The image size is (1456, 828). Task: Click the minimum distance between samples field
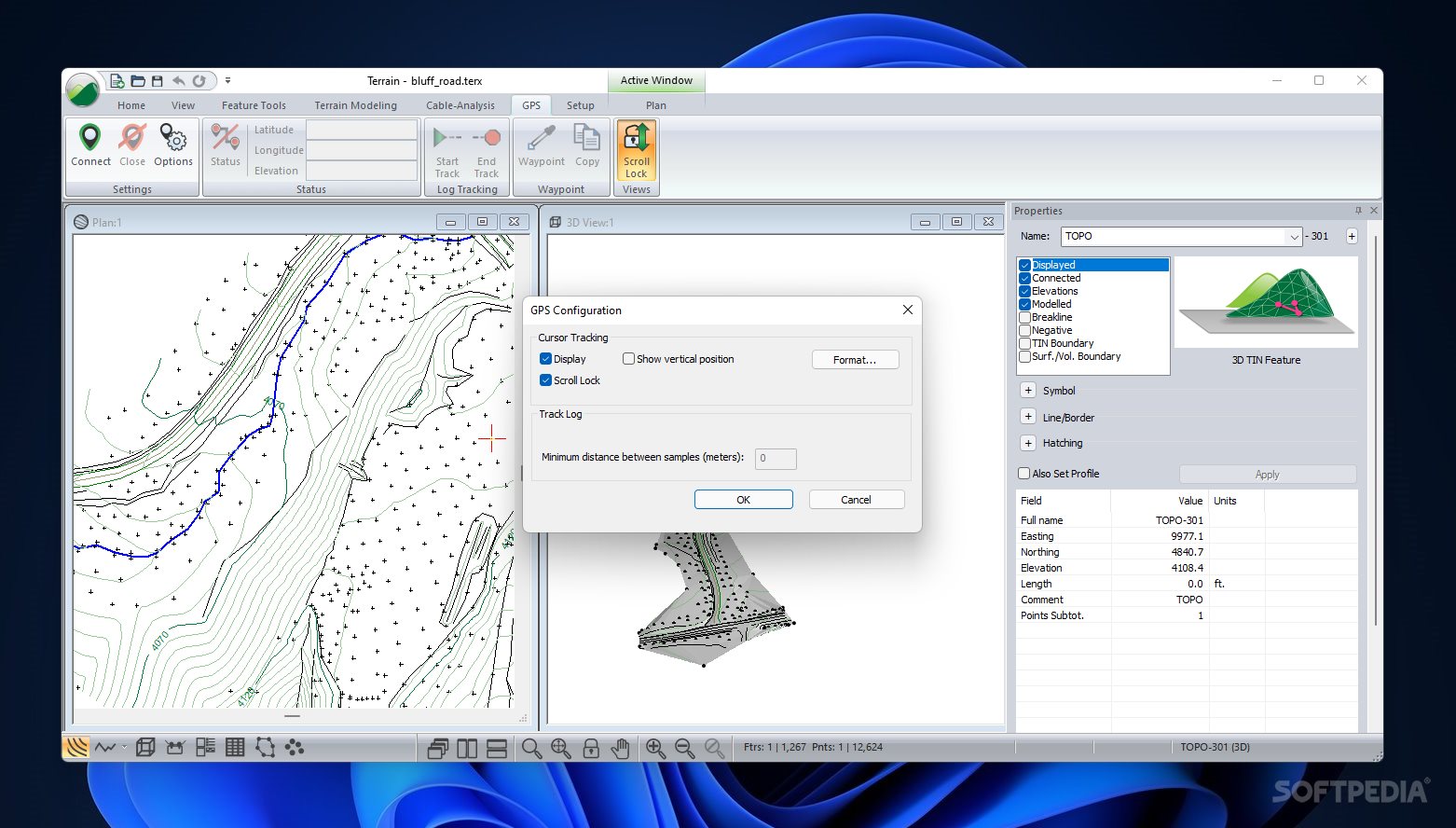coord(776,458)
